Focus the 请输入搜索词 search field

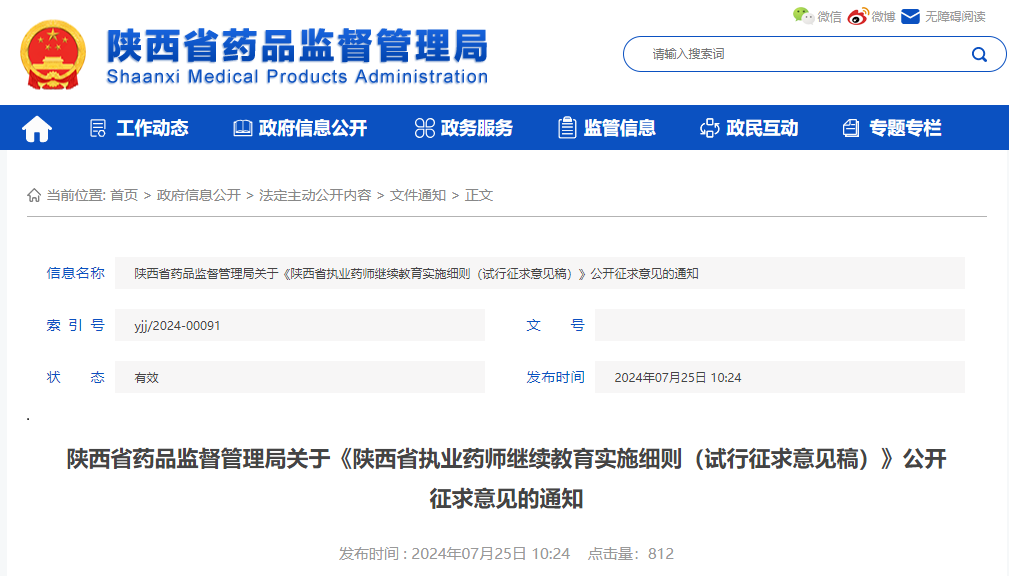click(x=800, y=54)
